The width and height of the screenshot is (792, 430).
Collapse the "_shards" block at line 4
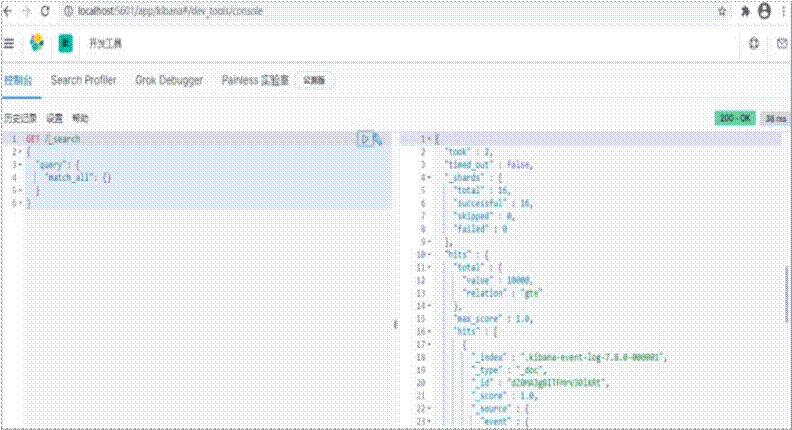tap(430, 177)
